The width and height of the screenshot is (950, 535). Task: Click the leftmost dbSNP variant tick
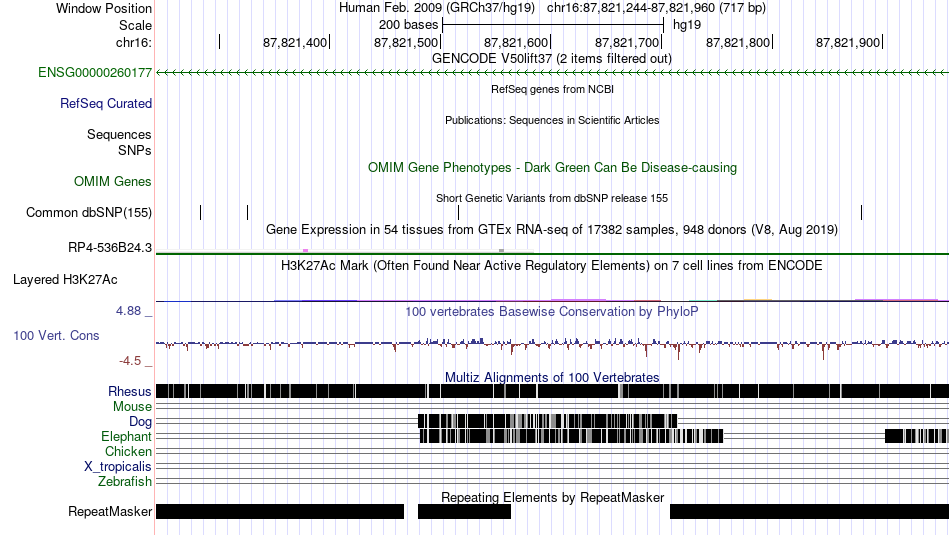tap(201, 213)
